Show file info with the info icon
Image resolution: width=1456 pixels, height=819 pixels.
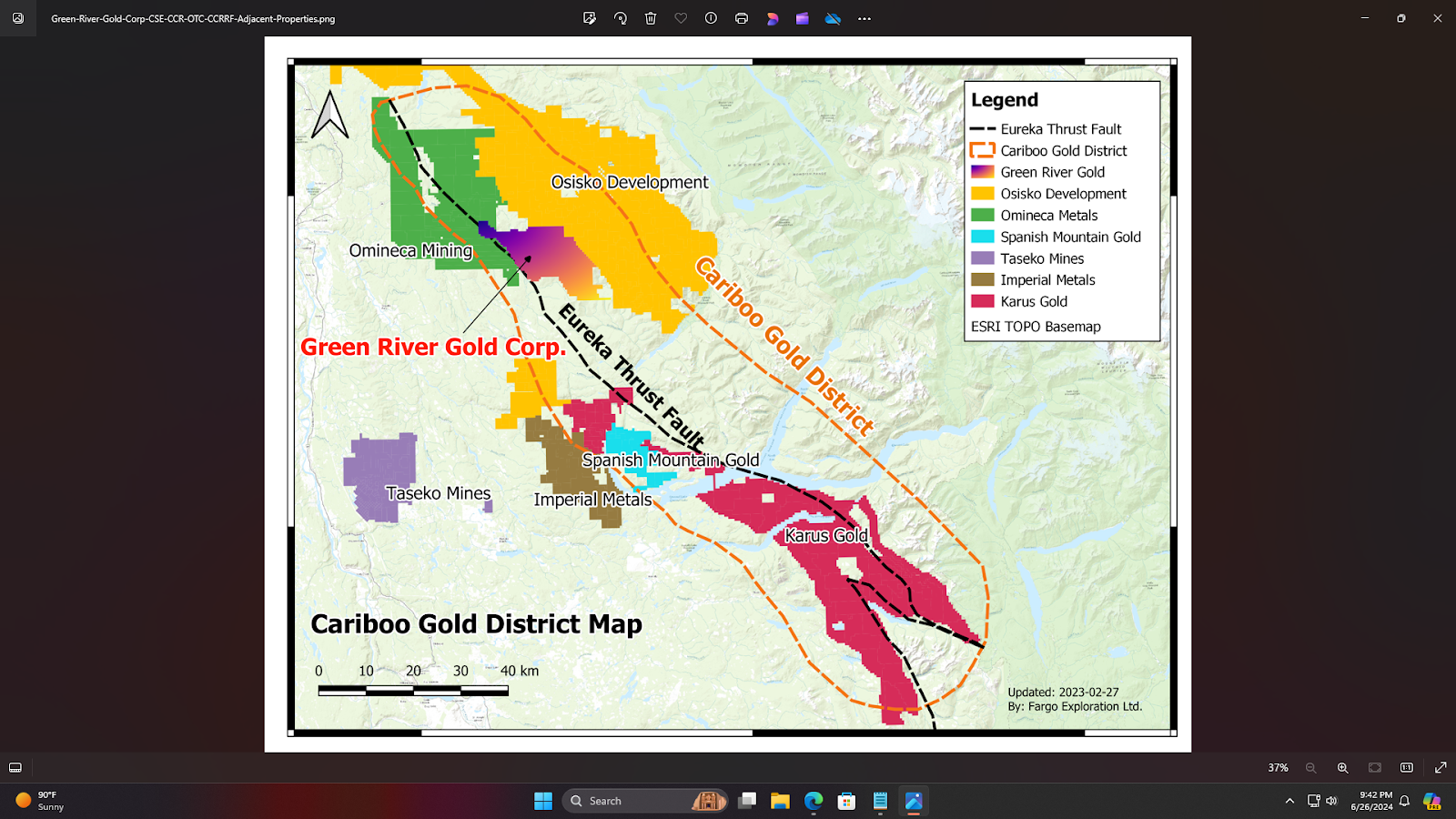(x=711, y=18)
